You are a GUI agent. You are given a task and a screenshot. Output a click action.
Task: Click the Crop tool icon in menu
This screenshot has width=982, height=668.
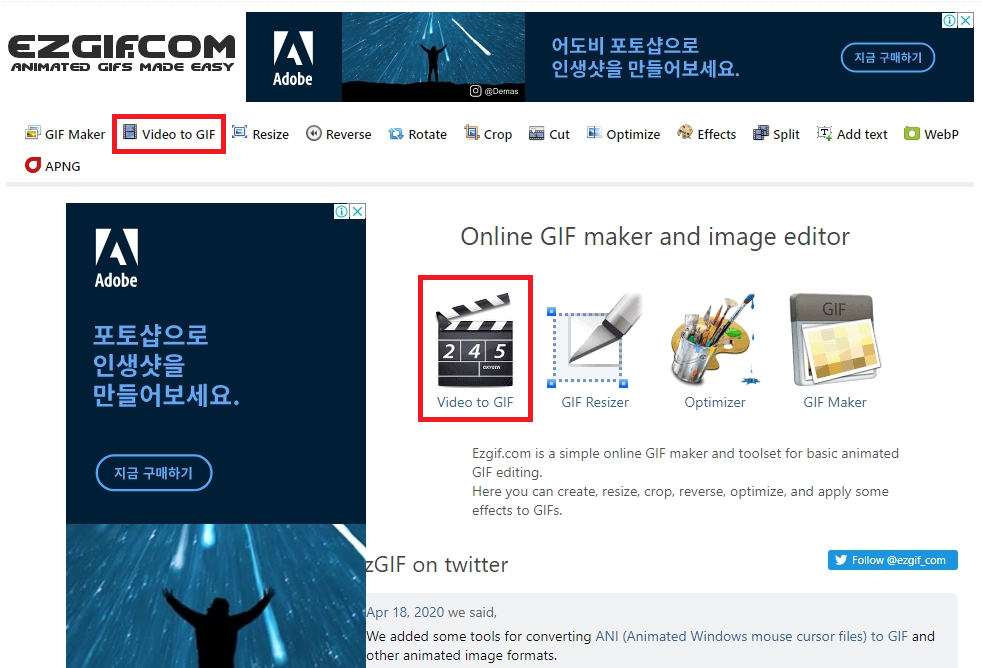pyautogui.click(x=471, y=132)
